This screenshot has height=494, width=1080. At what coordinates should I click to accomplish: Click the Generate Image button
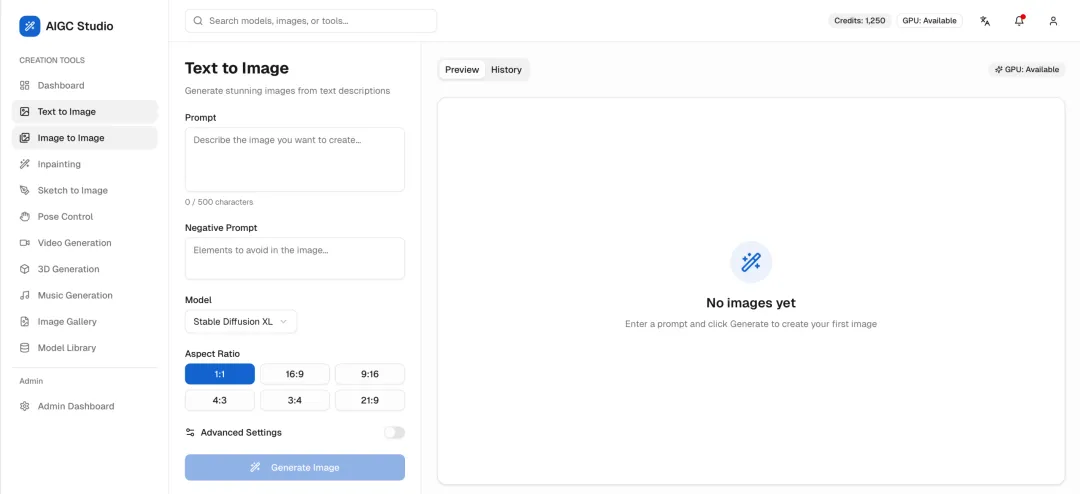pyautogui.click(x=295, y=467)
